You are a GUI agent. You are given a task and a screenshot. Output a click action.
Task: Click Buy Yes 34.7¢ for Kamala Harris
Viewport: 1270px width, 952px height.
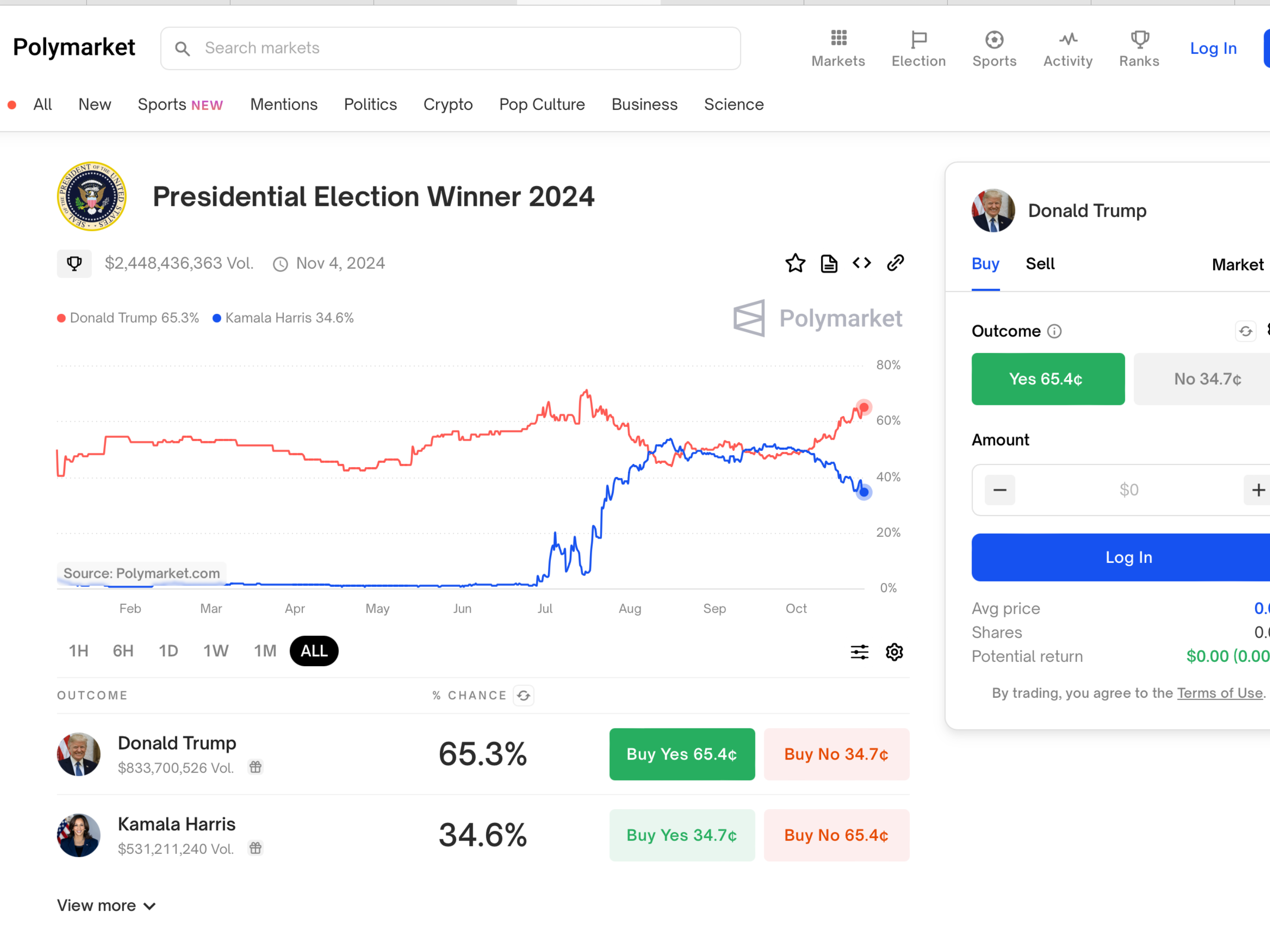[x=681, y=835]
